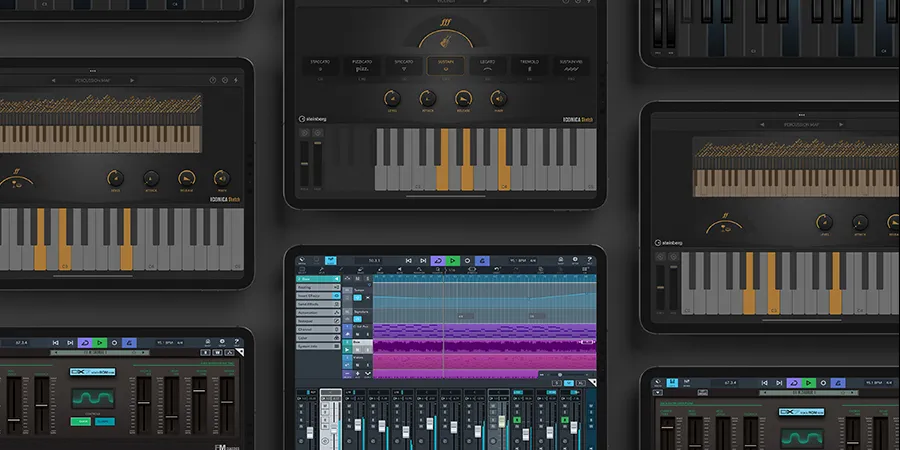Go to previous preset on right percussion map tablet
The width and height of the screenshot is (900, 450).
[762, 125]
